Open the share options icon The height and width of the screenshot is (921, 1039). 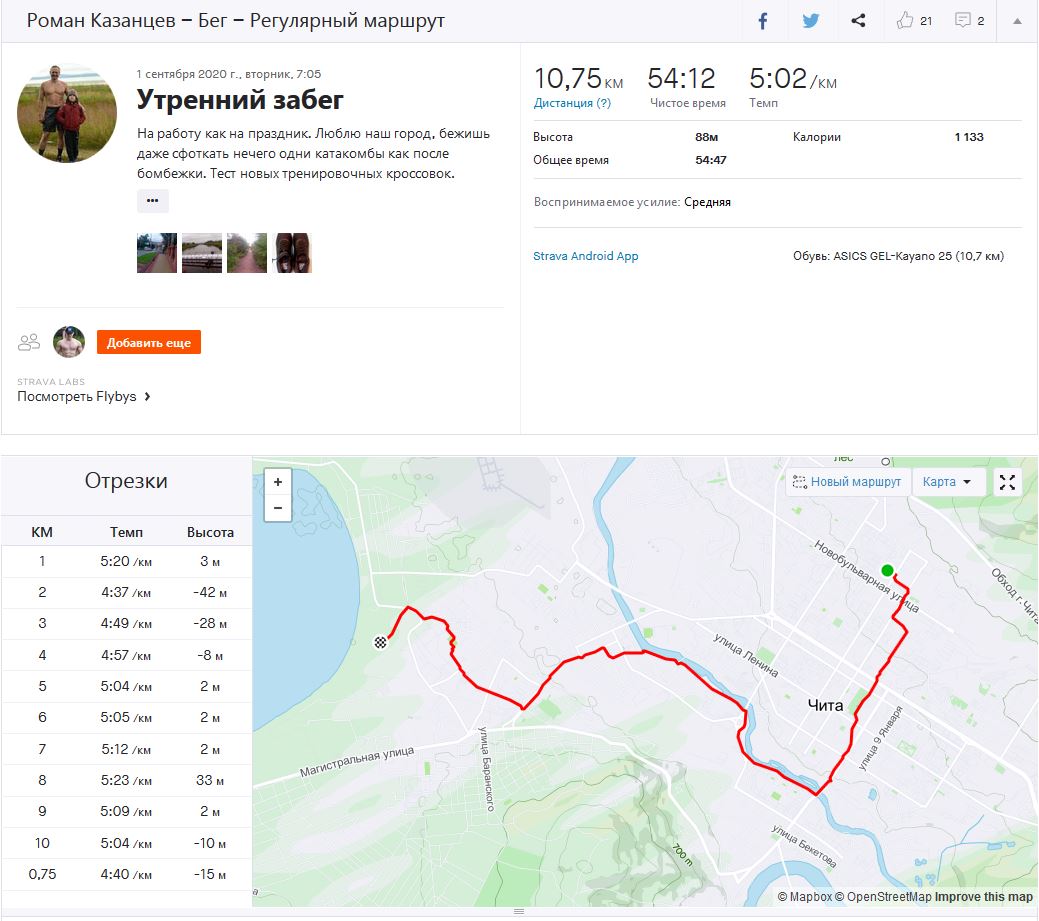858,21
